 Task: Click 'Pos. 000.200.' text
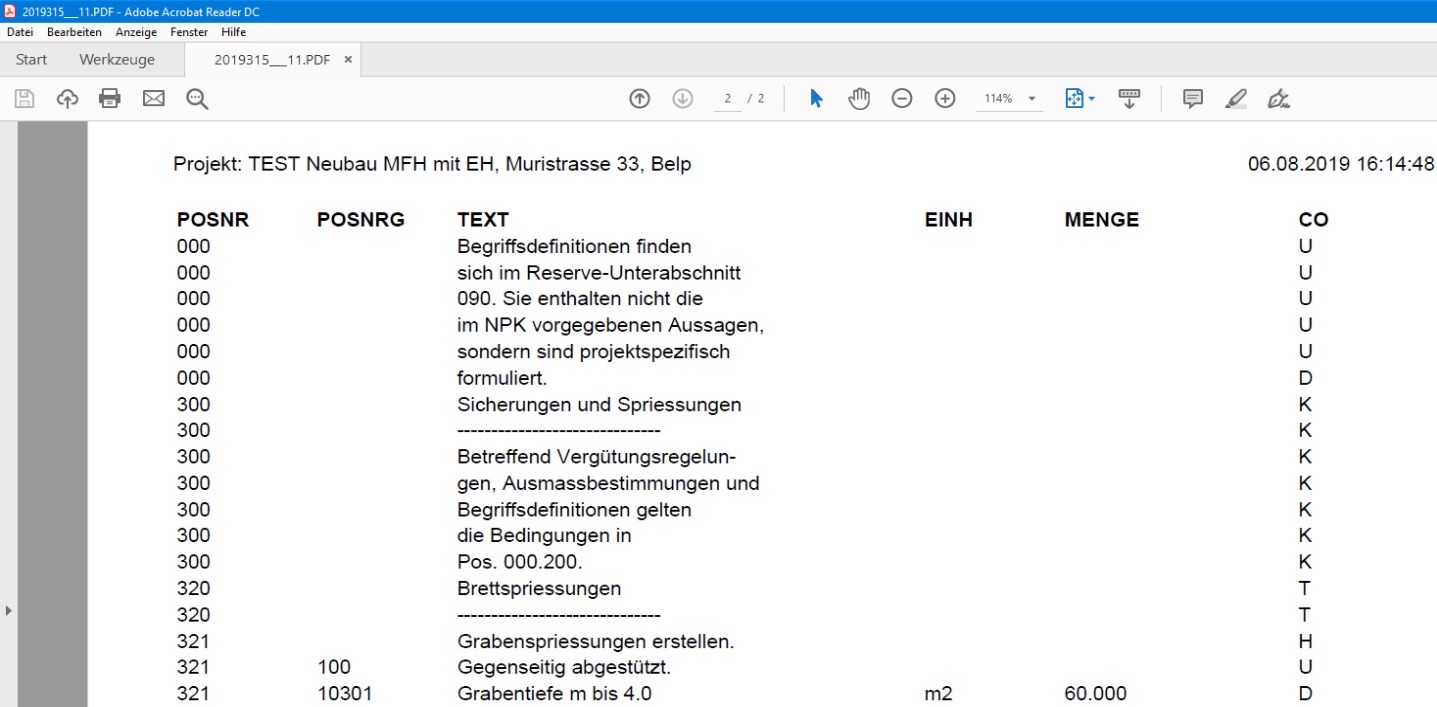(x=520, y=562)
